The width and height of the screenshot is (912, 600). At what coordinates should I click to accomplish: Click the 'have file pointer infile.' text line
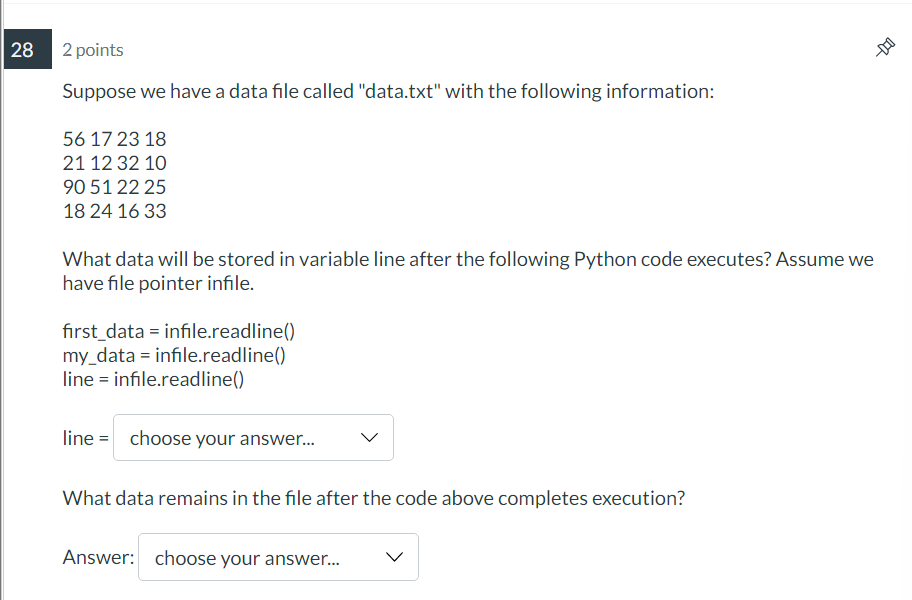[x=158, y=283]
